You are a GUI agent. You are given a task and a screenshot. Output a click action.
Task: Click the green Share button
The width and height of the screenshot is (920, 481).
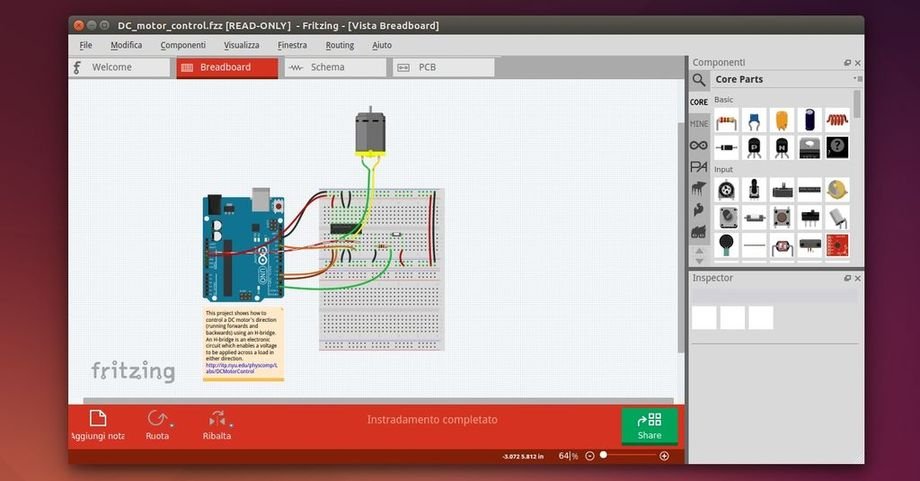coord(649,425)
